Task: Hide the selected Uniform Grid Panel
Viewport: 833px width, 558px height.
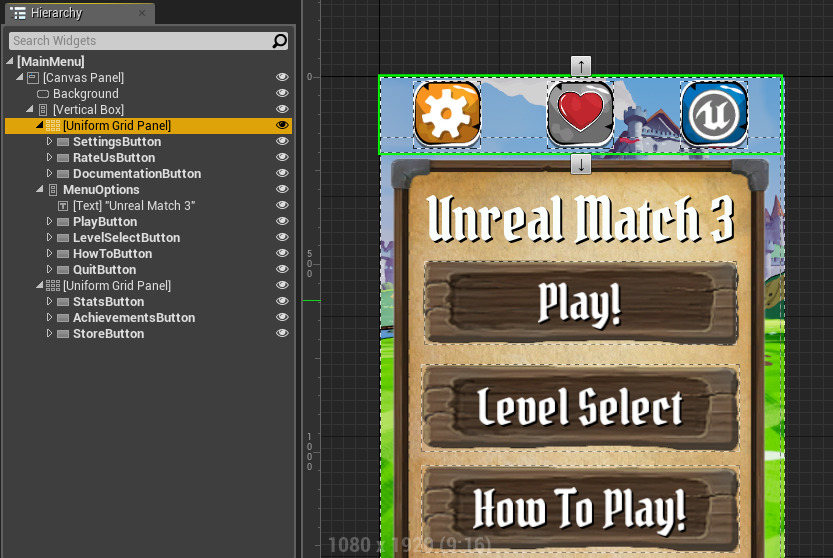Action: (x=282, y=125)
